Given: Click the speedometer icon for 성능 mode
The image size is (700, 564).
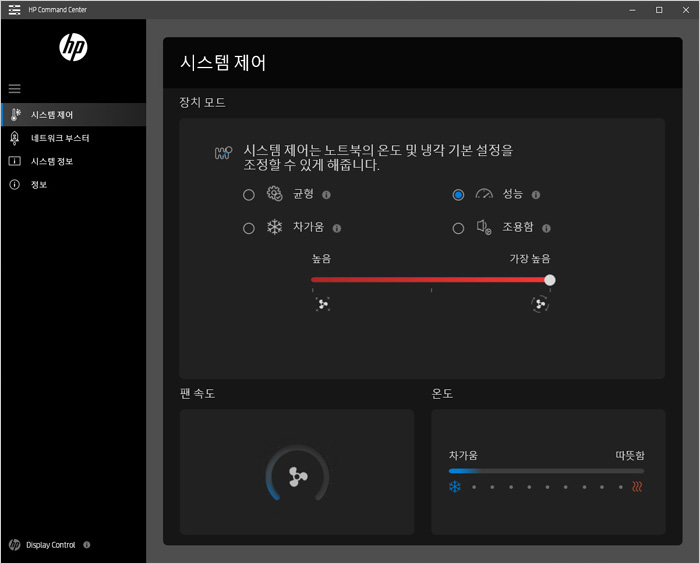Looking at the screenshot, I should (x=484, y=194).
